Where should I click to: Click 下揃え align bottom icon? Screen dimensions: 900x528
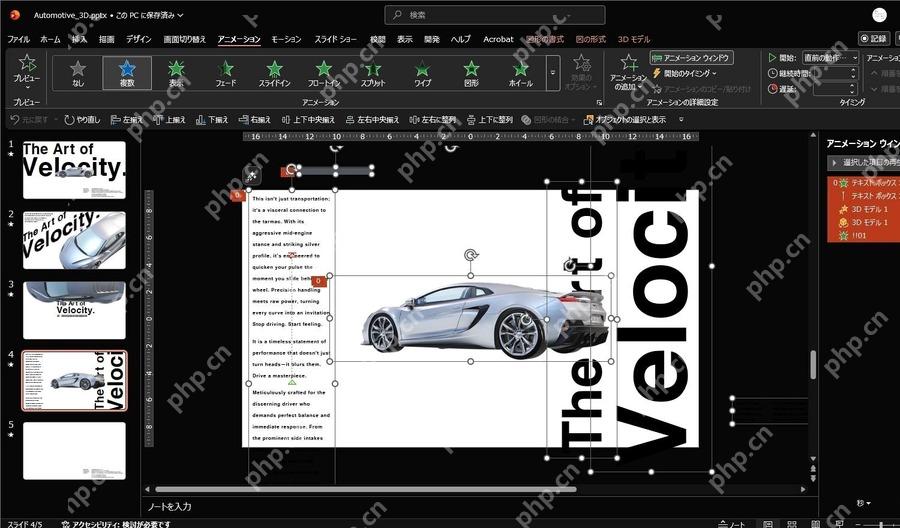[200, 119]
